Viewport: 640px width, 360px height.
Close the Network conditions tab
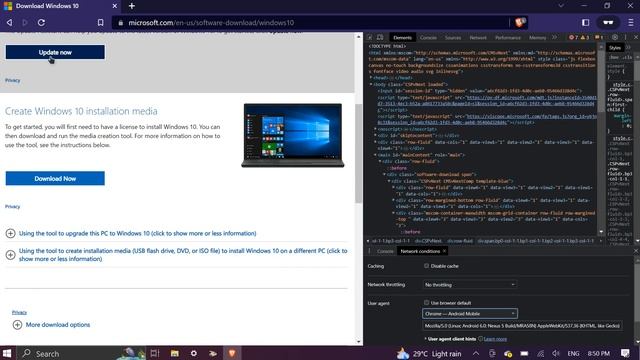(444, 251)
